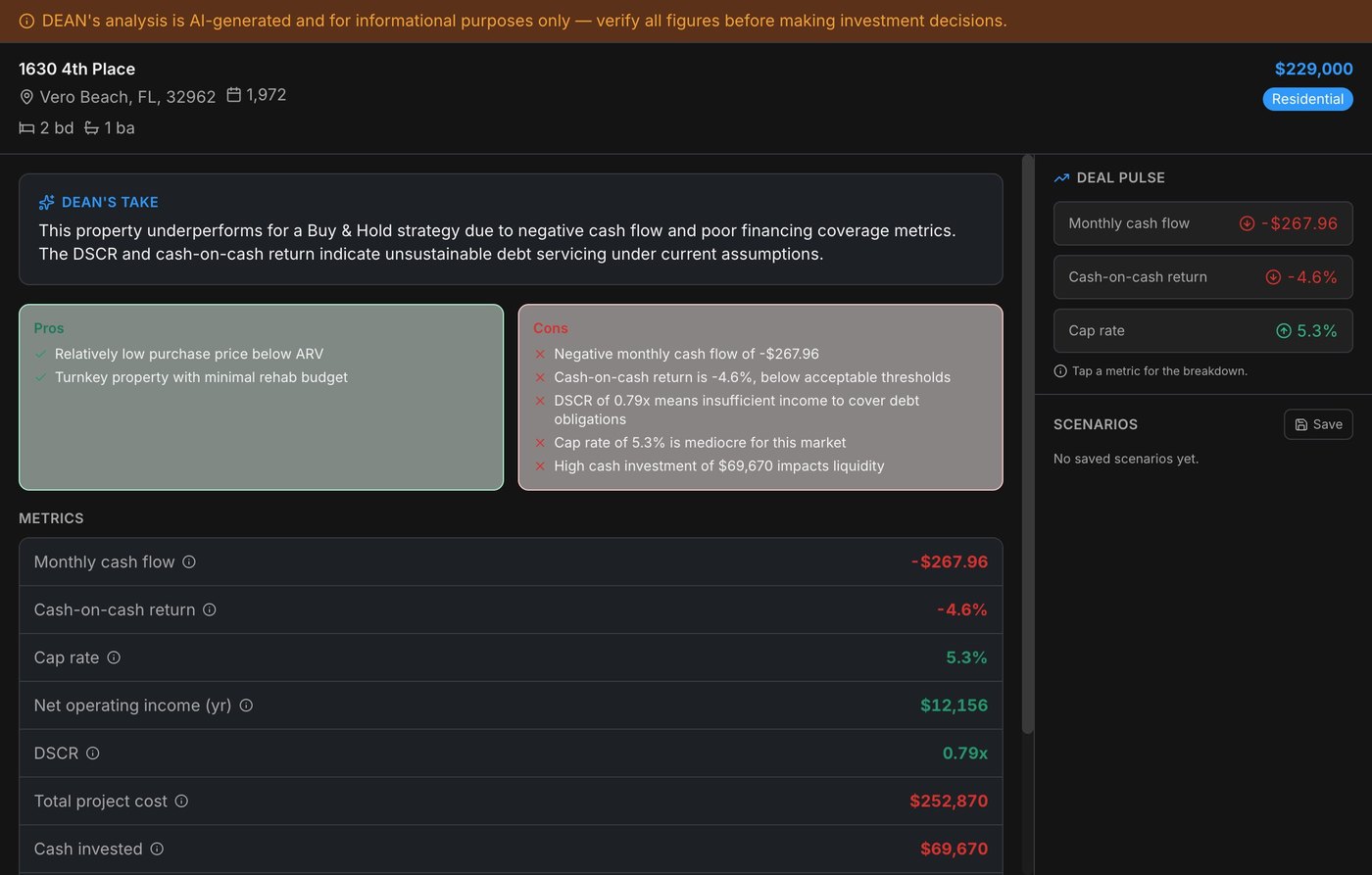Open Cap rate breakdown in Deal Pulse
Image resolution: width=1372 pixels, height=875 pixels.
tap(1203, 331)
